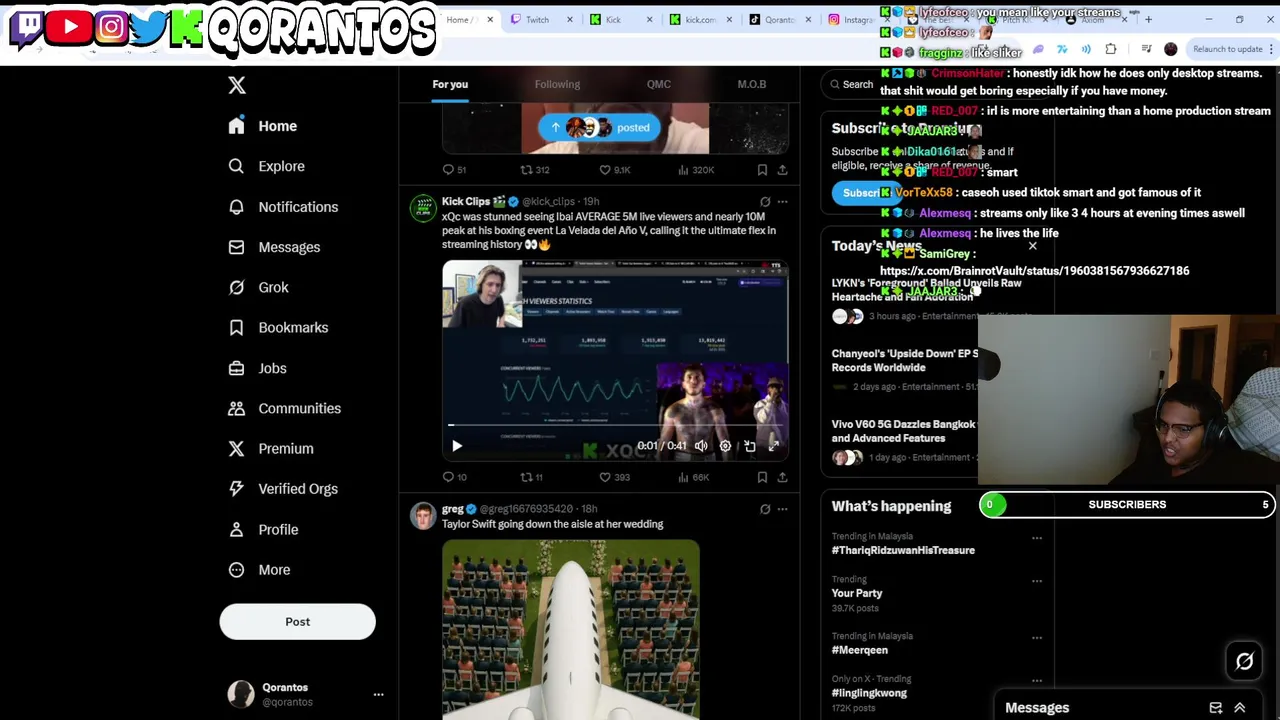The width and height of the screenshot is (1280, 720).
Task: Like the Kick Clips post (393)
Action: (x=614, y=477)
